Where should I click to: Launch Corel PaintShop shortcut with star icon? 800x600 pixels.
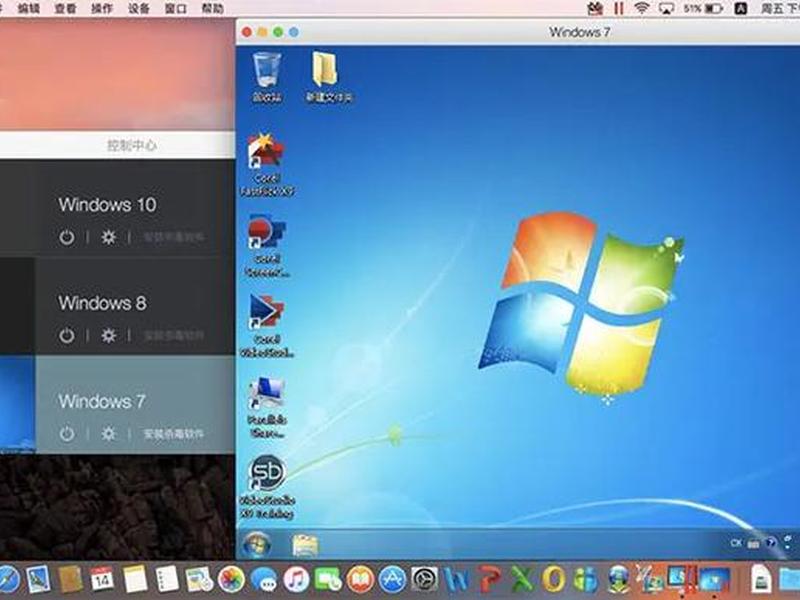pyautogui.click(x=267, y=165)
